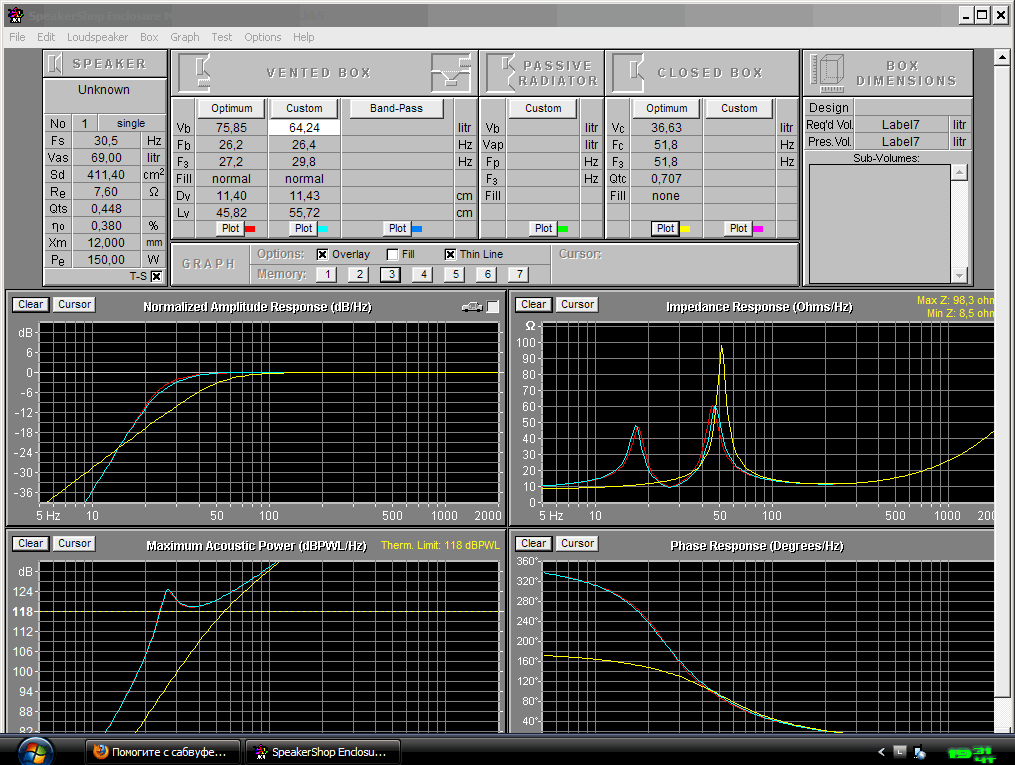This screenshot has height=765, width=1015.
Task: Plot closed box Optimum yellow curve
Action: pos(666,228)
